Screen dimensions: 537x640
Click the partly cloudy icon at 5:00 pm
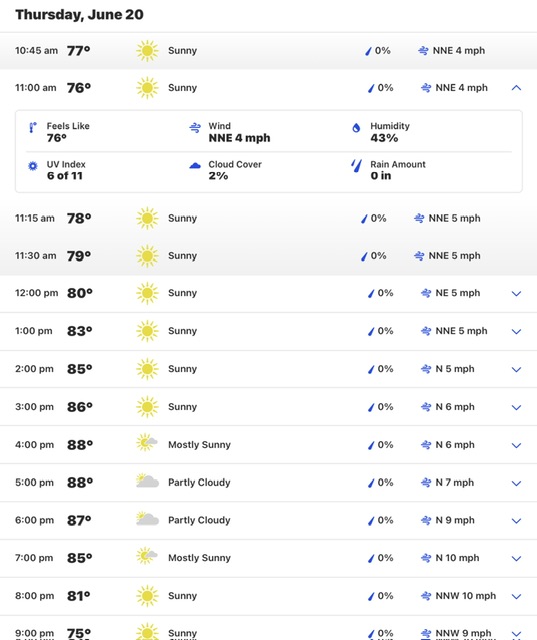pos(147,481)
